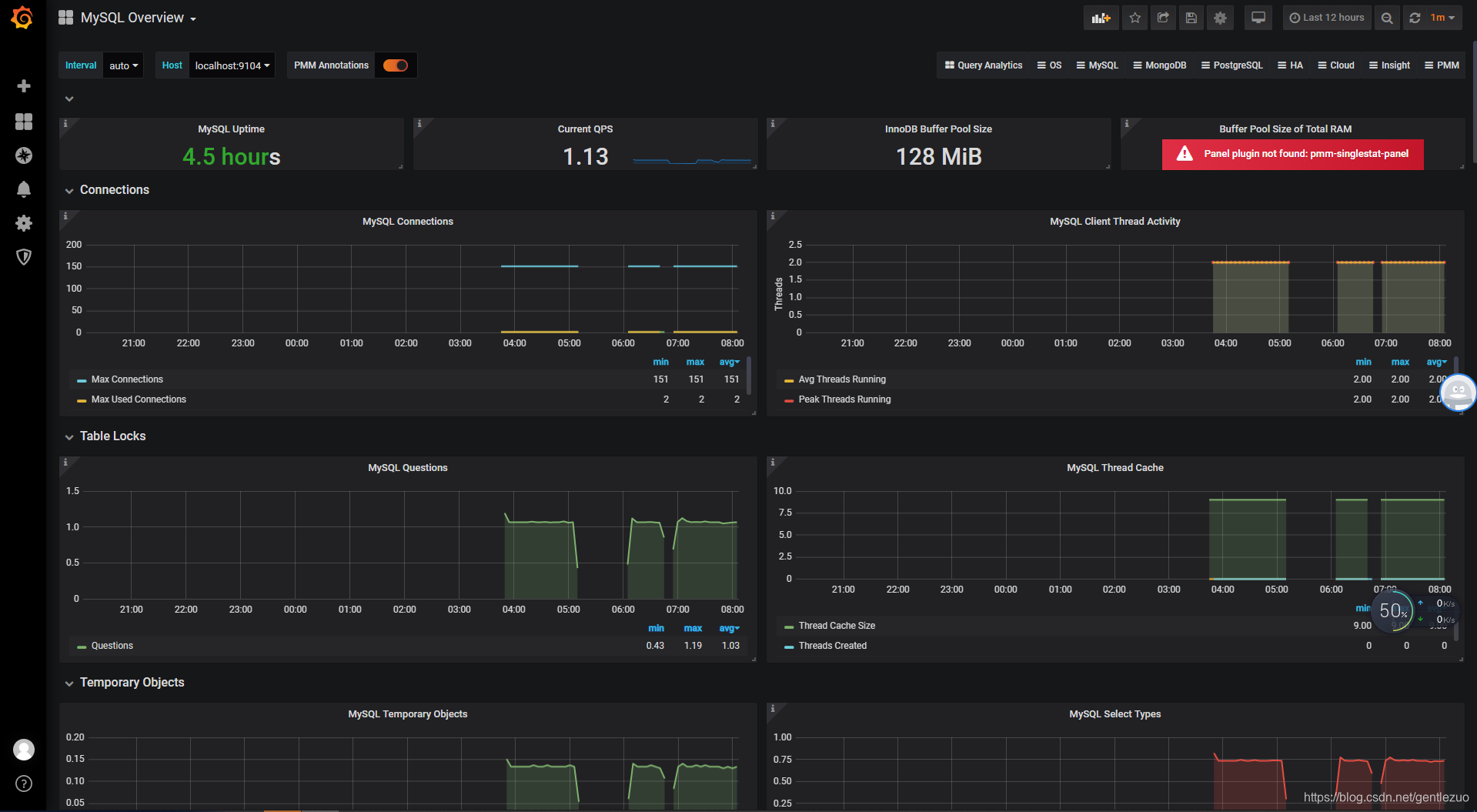This screenshot has width=1477, height=812.
Task: Refresh the dashboard
Action: click(x=1415, y=18)
